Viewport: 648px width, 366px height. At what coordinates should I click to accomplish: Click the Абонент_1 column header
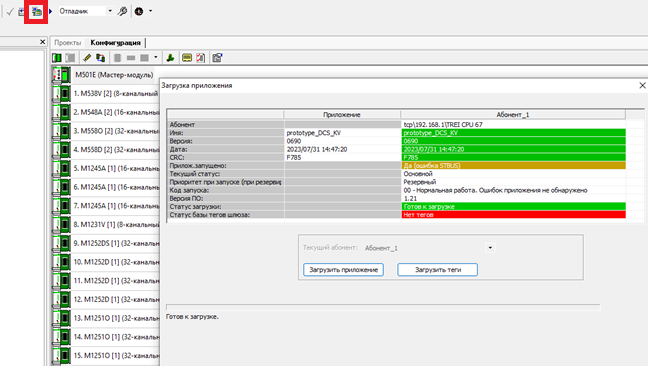pyautogui.click(x=513, y=114)
